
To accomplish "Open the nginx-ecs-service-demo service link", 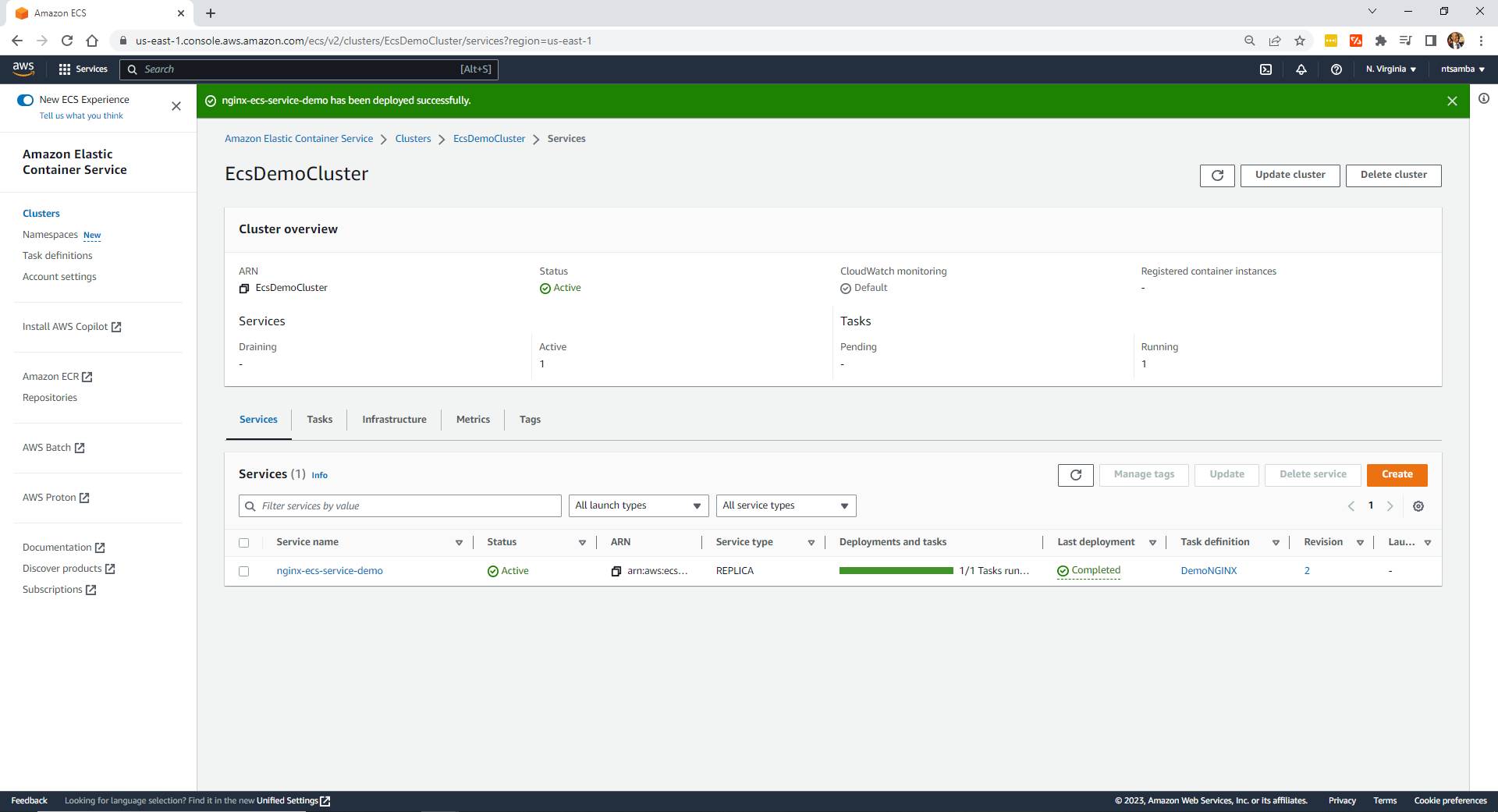I will [x=329, y=571].
